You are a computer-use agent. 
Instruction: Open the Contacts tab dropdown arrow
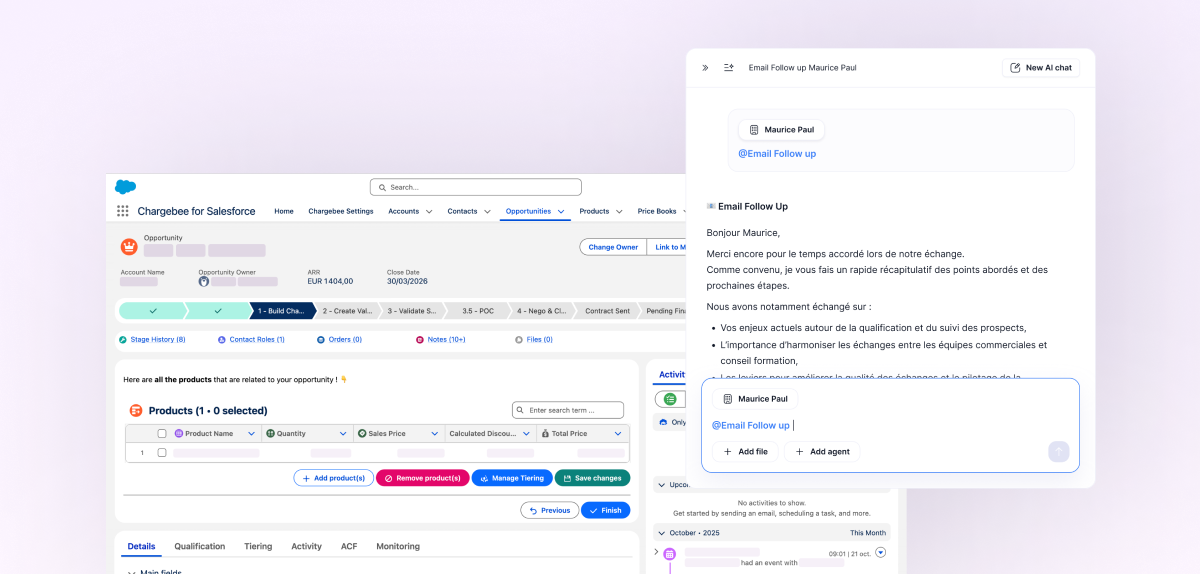[487, 212]
